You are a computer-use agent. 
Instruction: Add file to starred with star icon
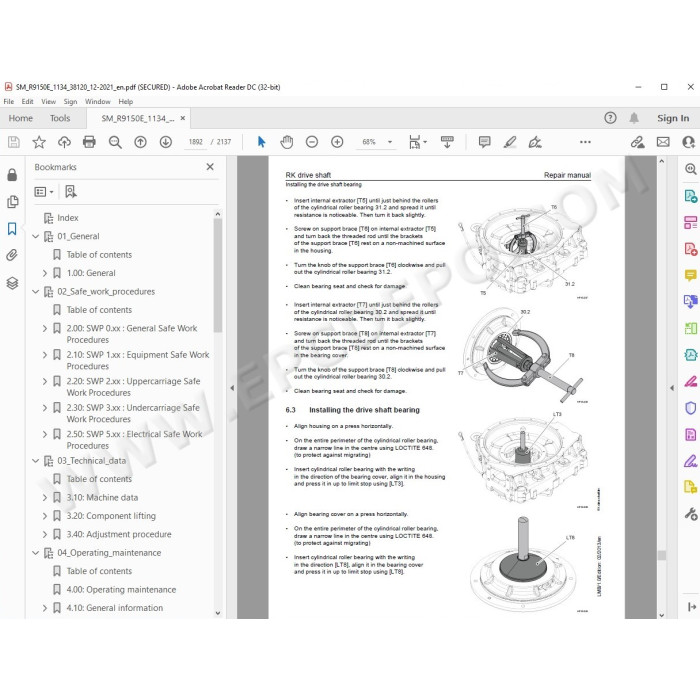[39, 142]
